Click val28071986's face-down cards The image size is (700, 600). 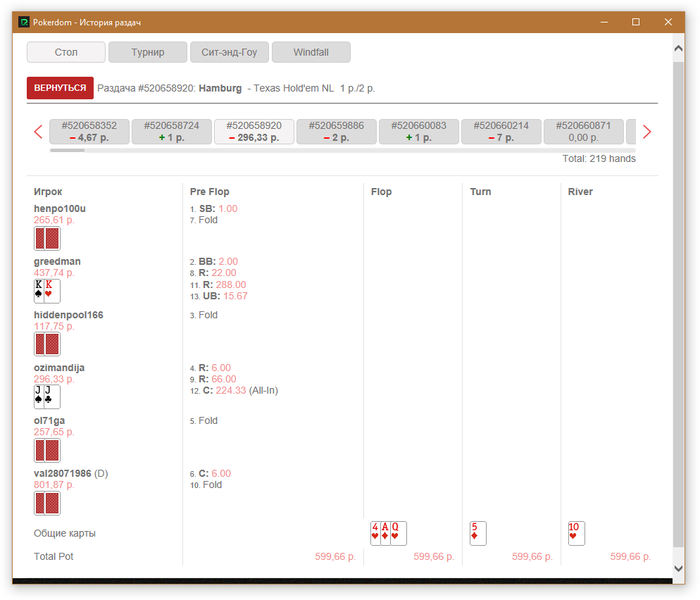47,503
